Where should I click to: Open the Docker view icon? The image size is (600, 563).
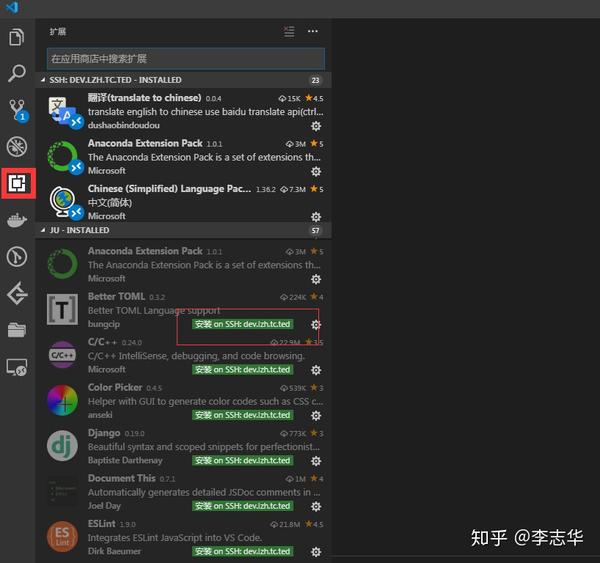point(17,220)
